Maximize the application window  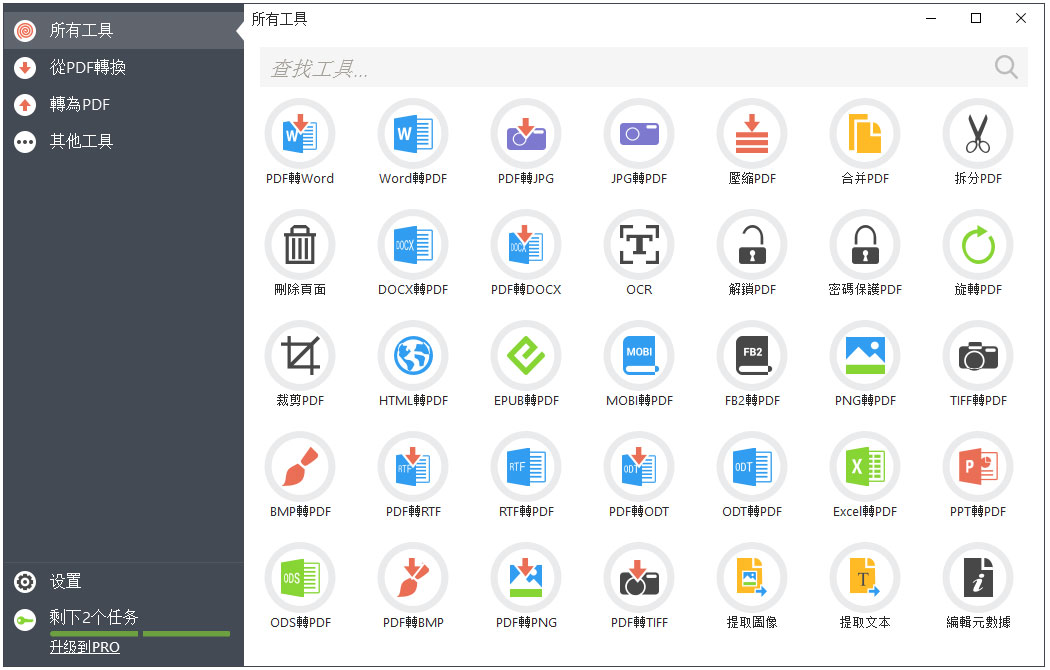click(x=976, y=18)
